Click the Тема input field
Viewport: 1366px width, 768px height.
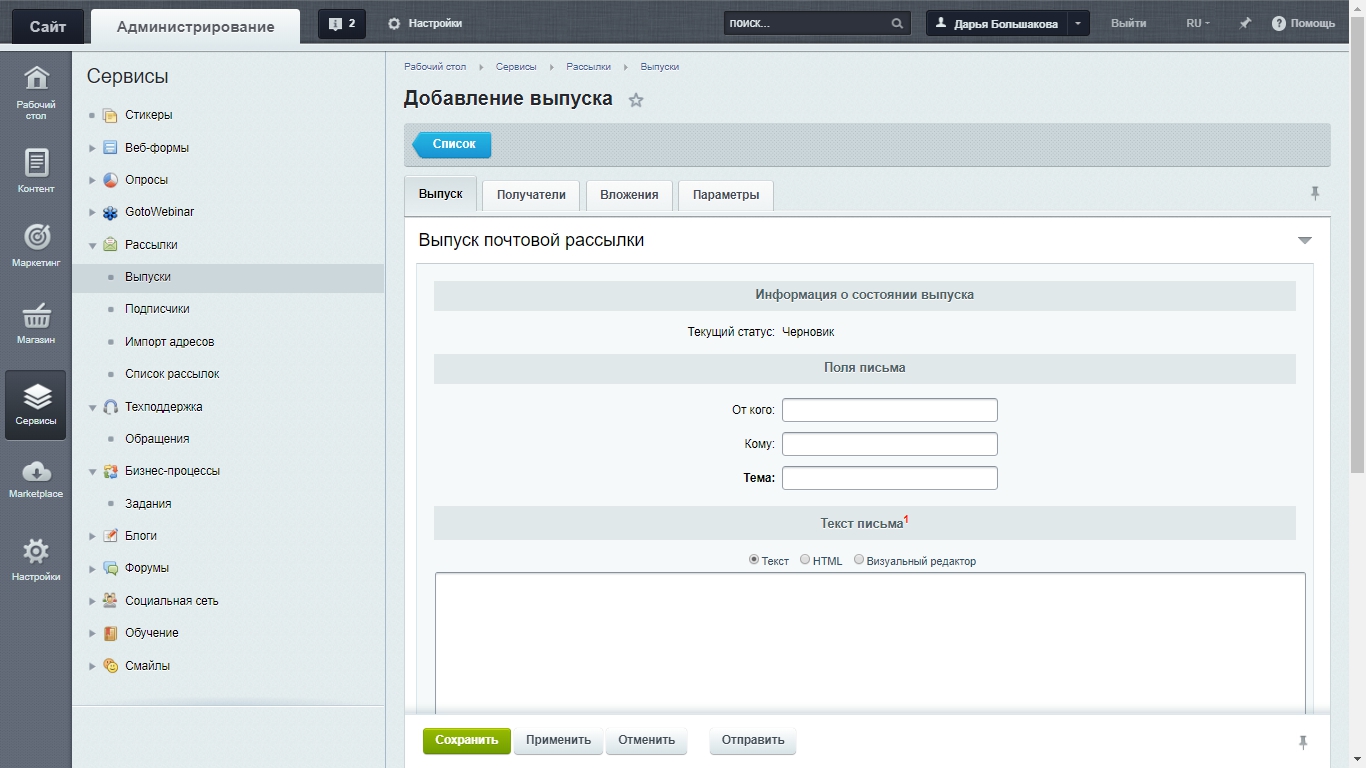[889, 478]
